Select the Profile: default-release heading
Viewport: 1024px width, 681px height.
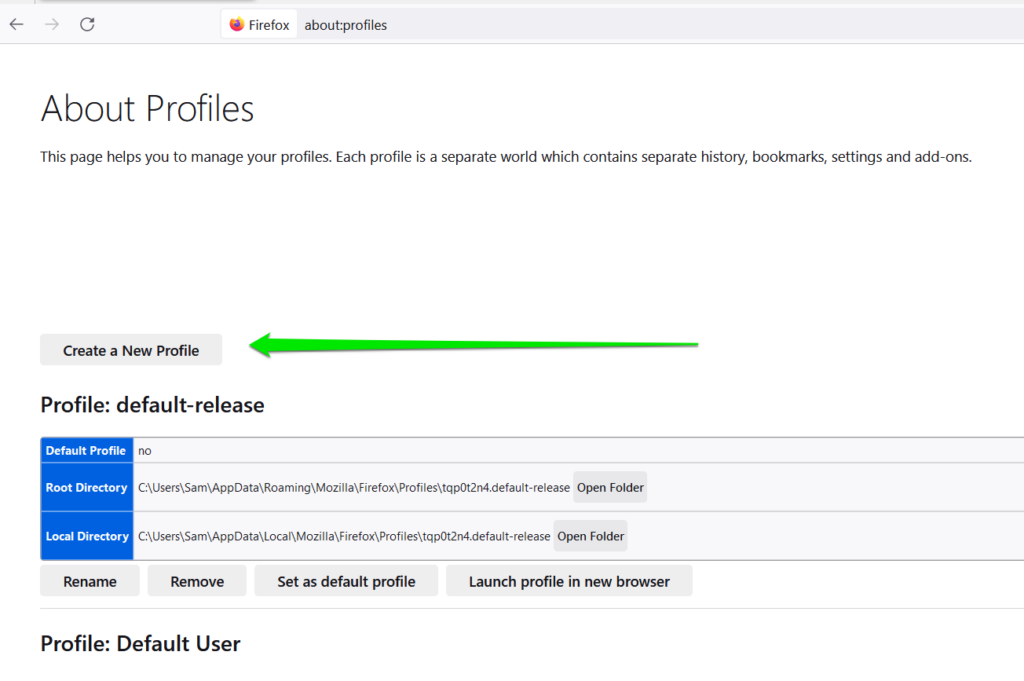pos(152,405)
